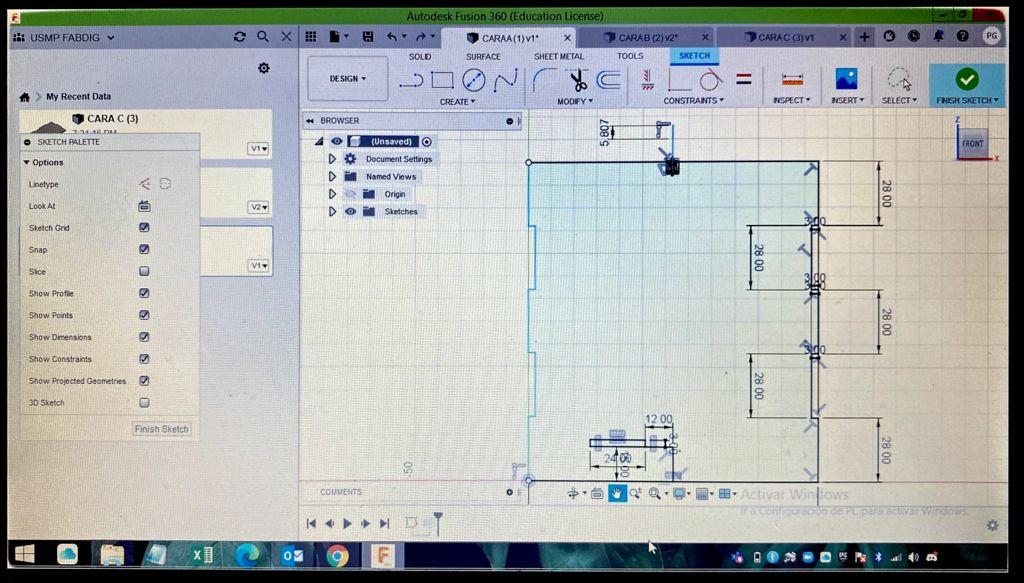
Task: Click the Help question mark icon
Action: tap(963, 37)
